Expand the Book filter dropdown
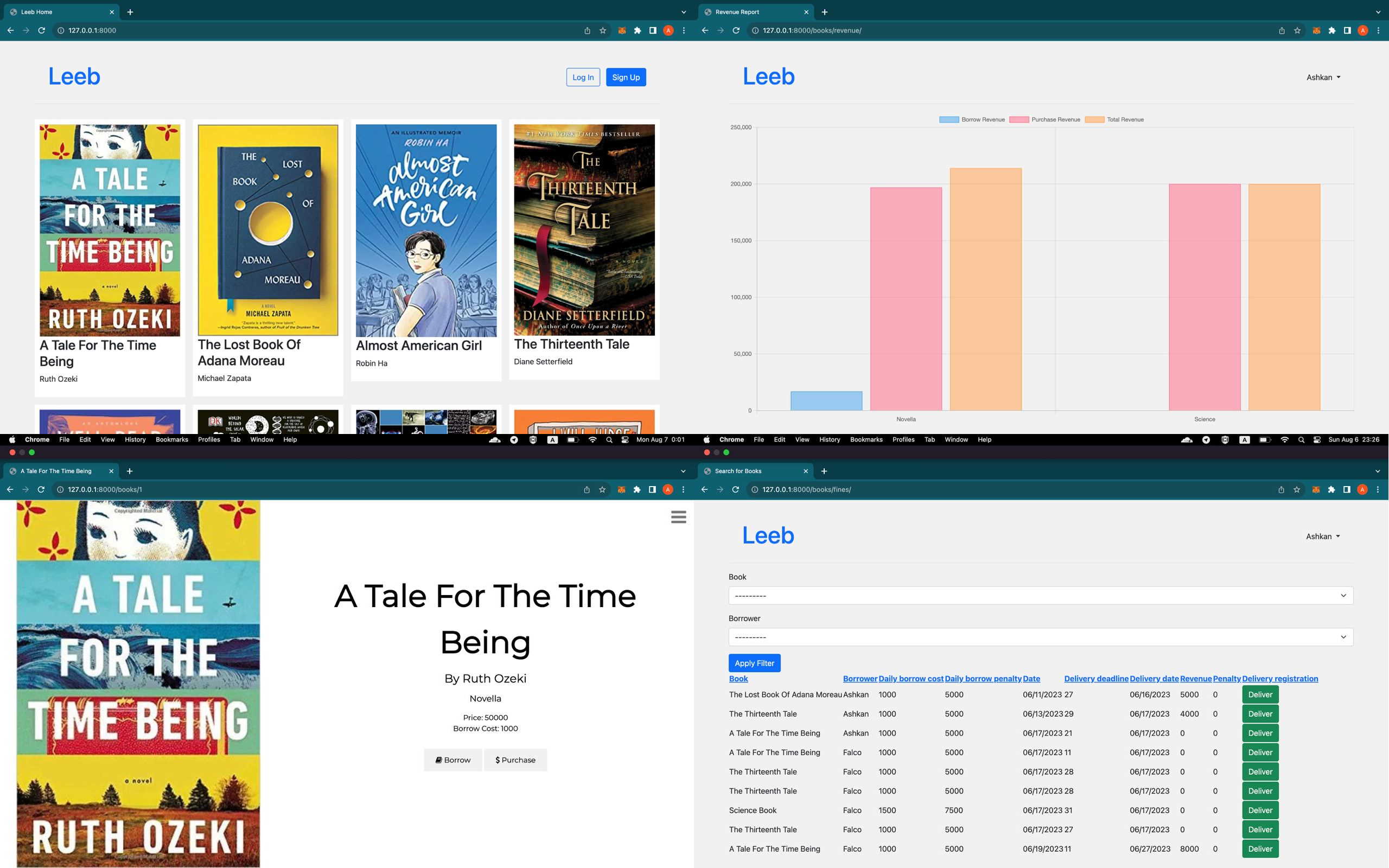 (x=1041, y=595)
